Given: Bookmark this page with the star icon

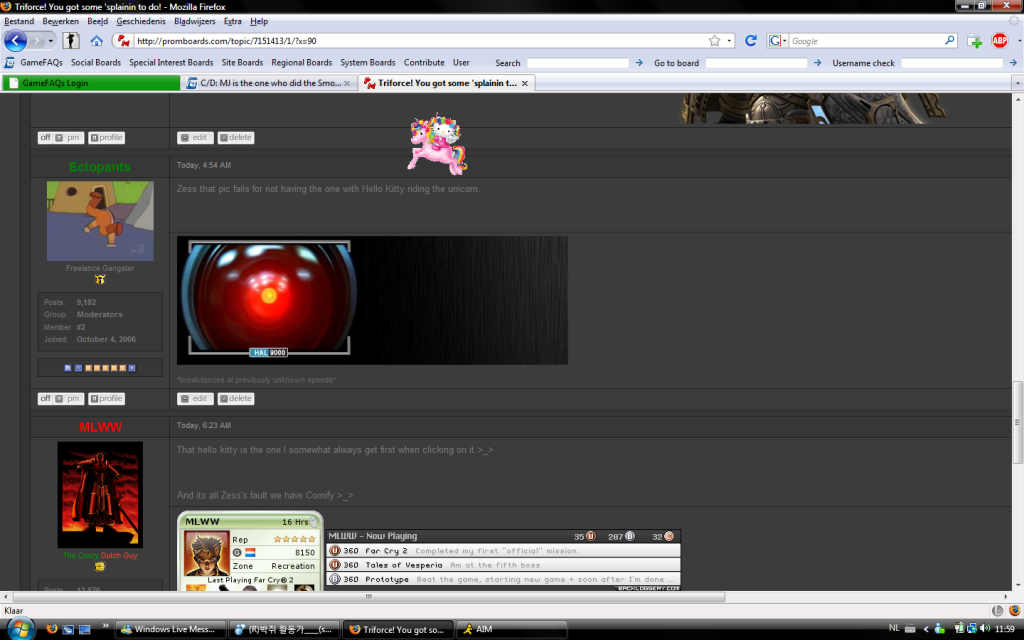Looking at the screenshot, I should pos(715,41).
